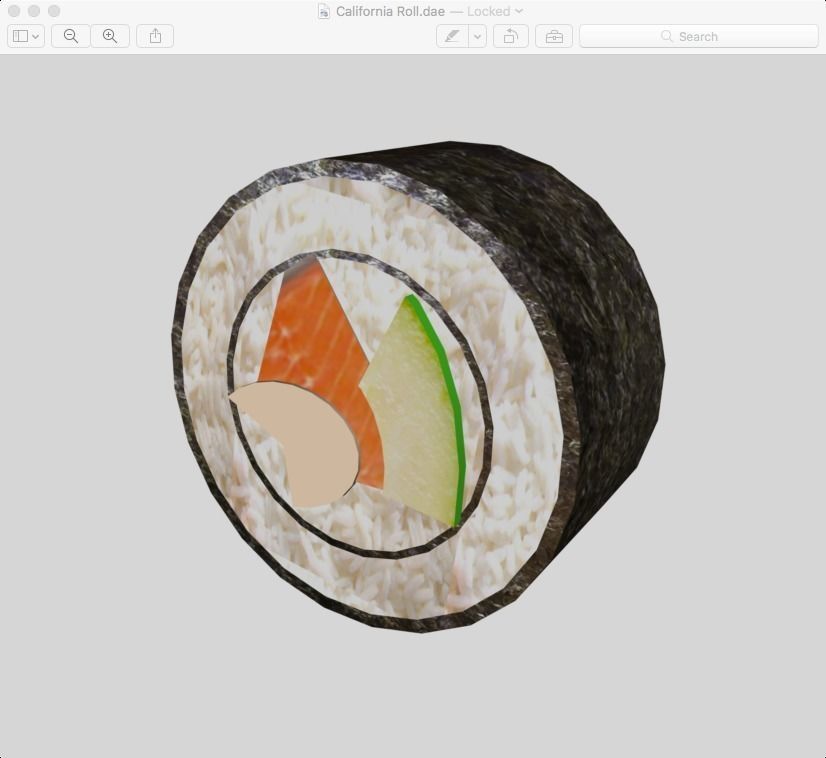Viewport: 826px width, 758px height.
Task: Open the Share menu
Action: 155,36
